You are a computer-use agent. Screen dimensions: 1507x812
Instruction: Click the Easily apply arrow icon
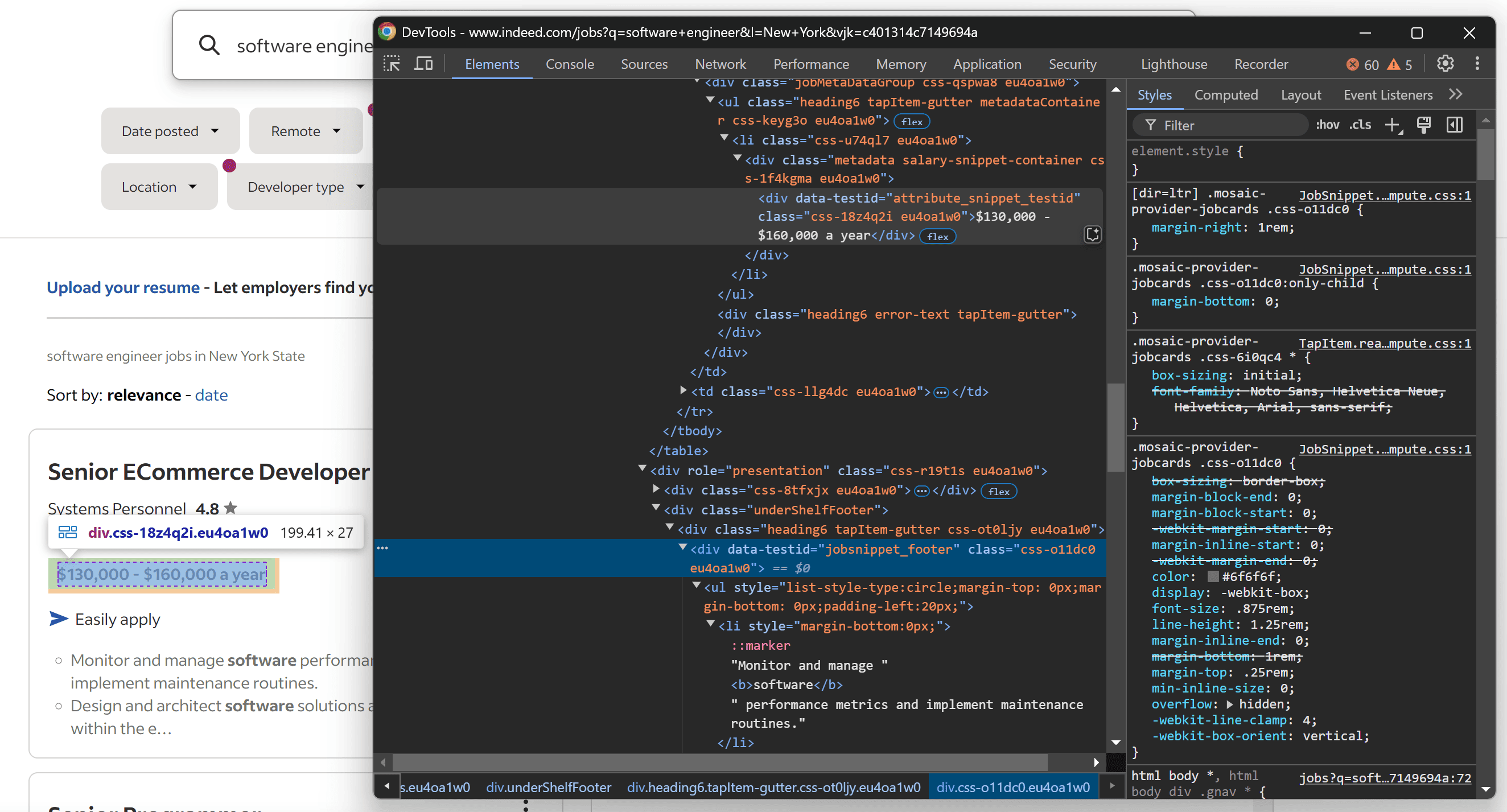59,619
